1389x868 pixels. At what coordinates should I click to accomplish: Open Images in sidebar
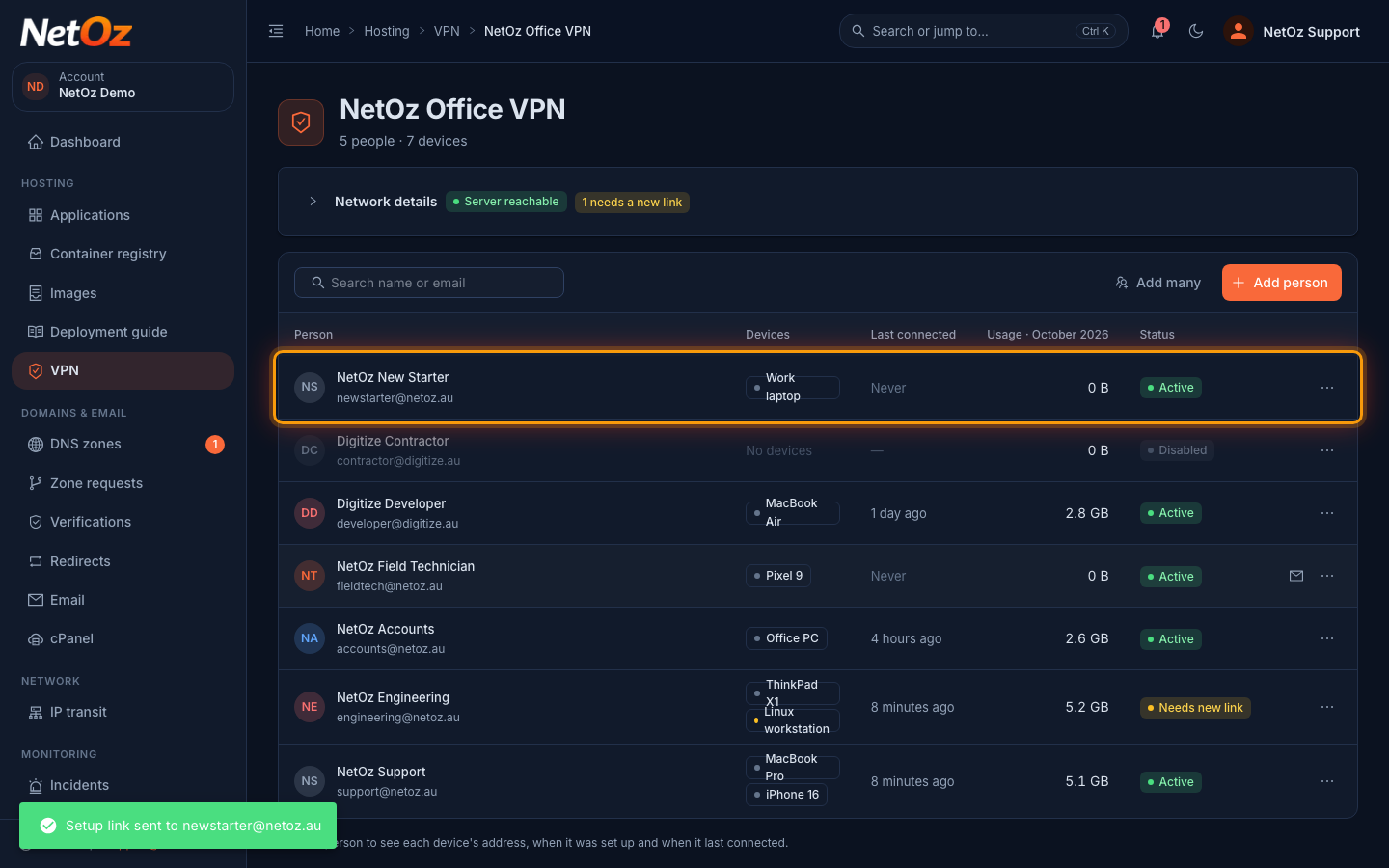click(123, 293)
